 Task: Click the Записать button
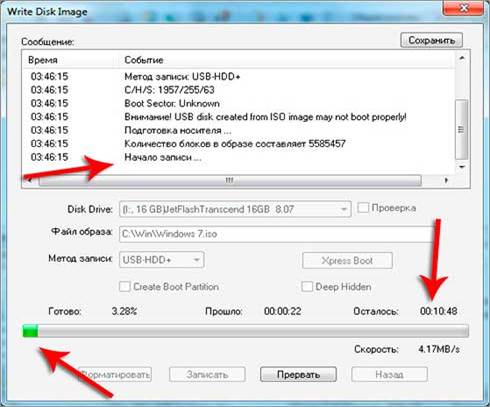coord(207,374)
